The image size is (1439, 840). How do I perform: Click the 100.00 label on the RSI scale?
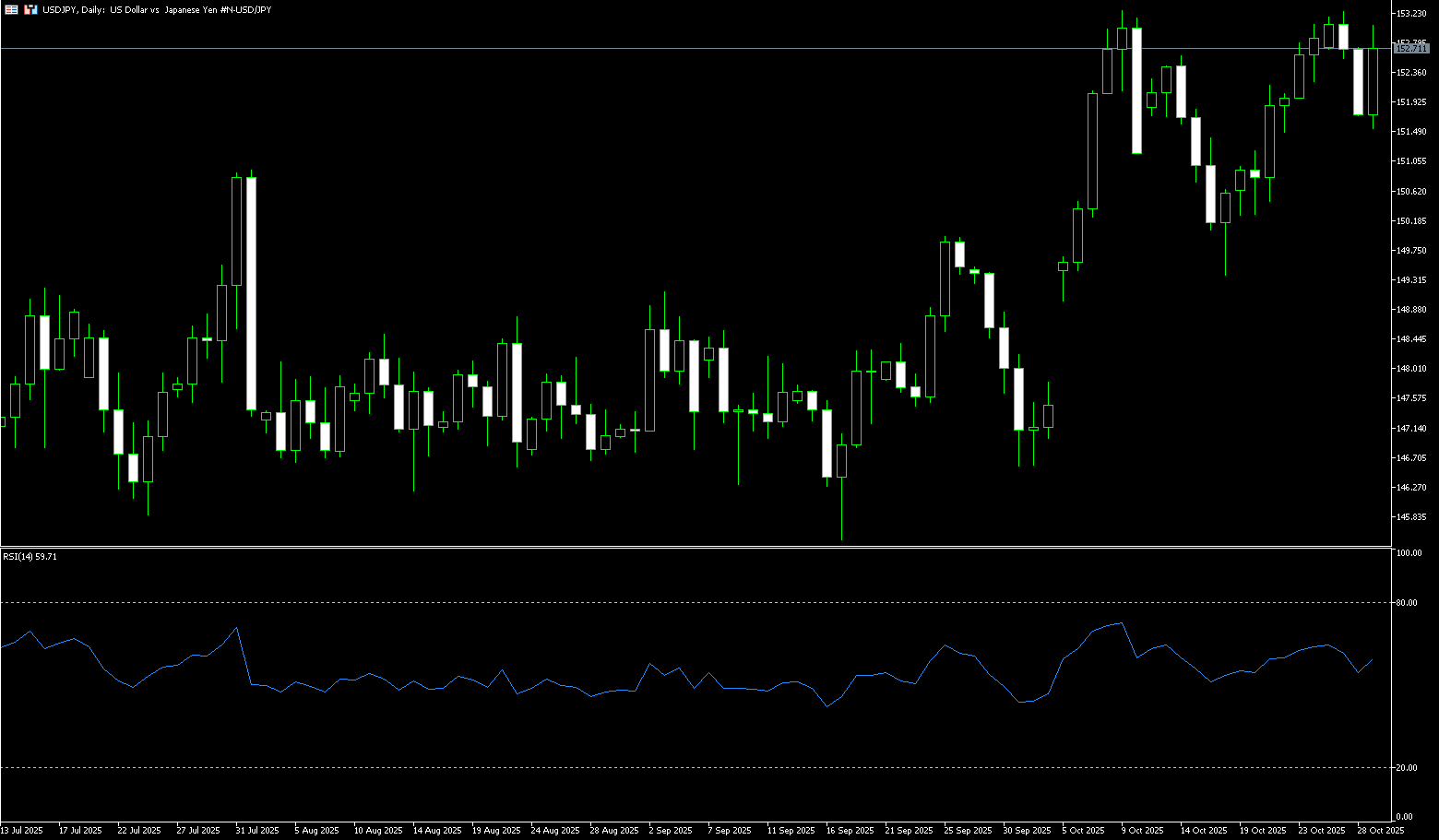pos(1409,553)
